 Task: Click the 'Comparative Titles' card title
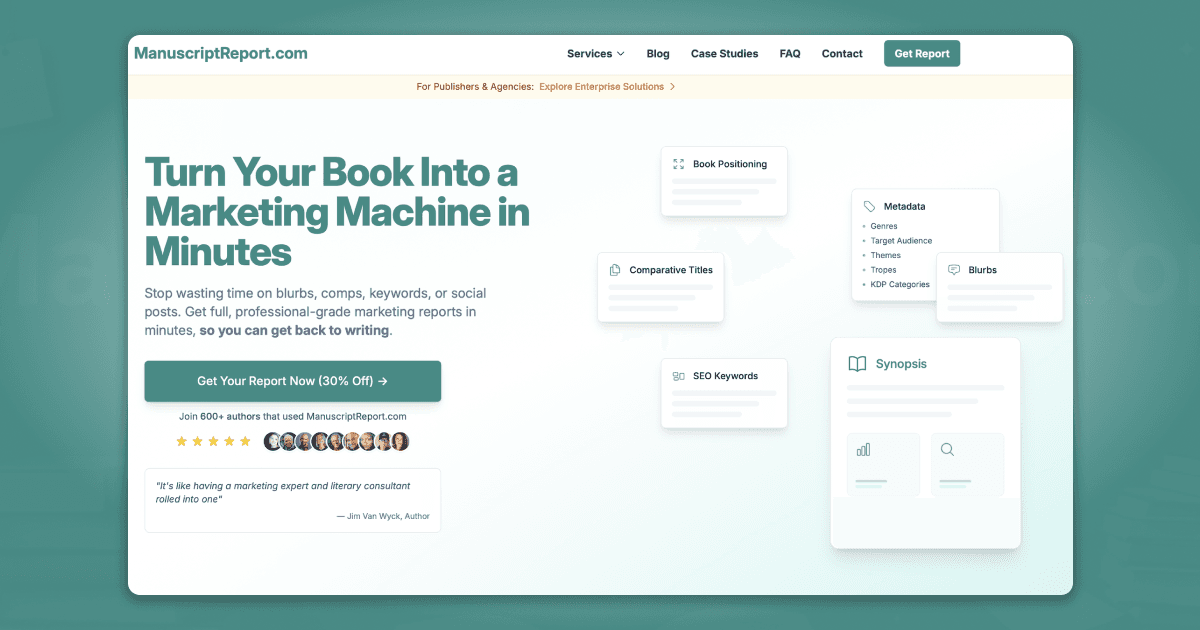tap(671, 270)
